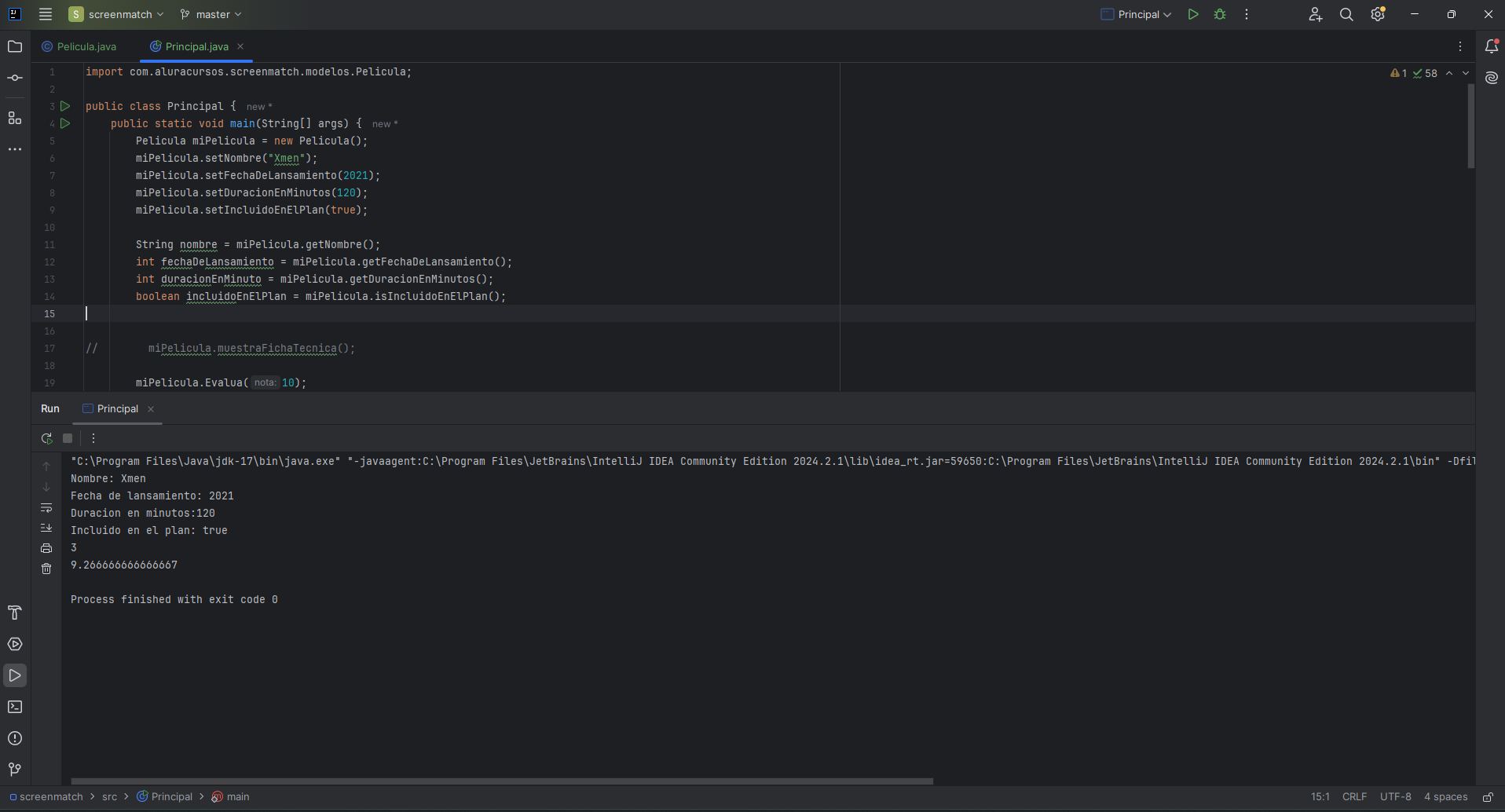Toggle soft-wrap in console

coord(46,507)
